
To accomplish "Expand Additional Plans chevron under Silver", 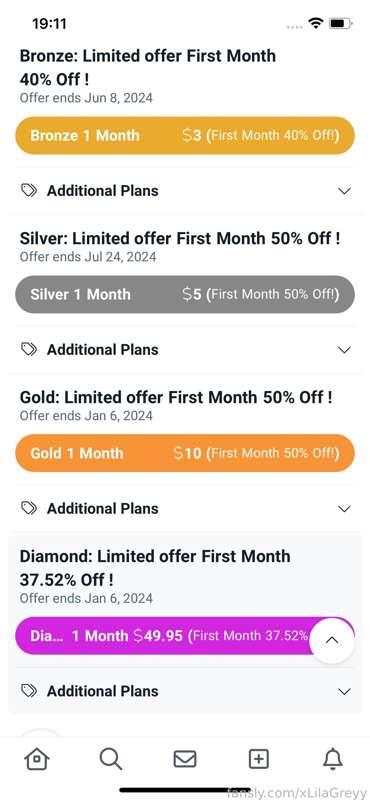I will pos(344,349).
